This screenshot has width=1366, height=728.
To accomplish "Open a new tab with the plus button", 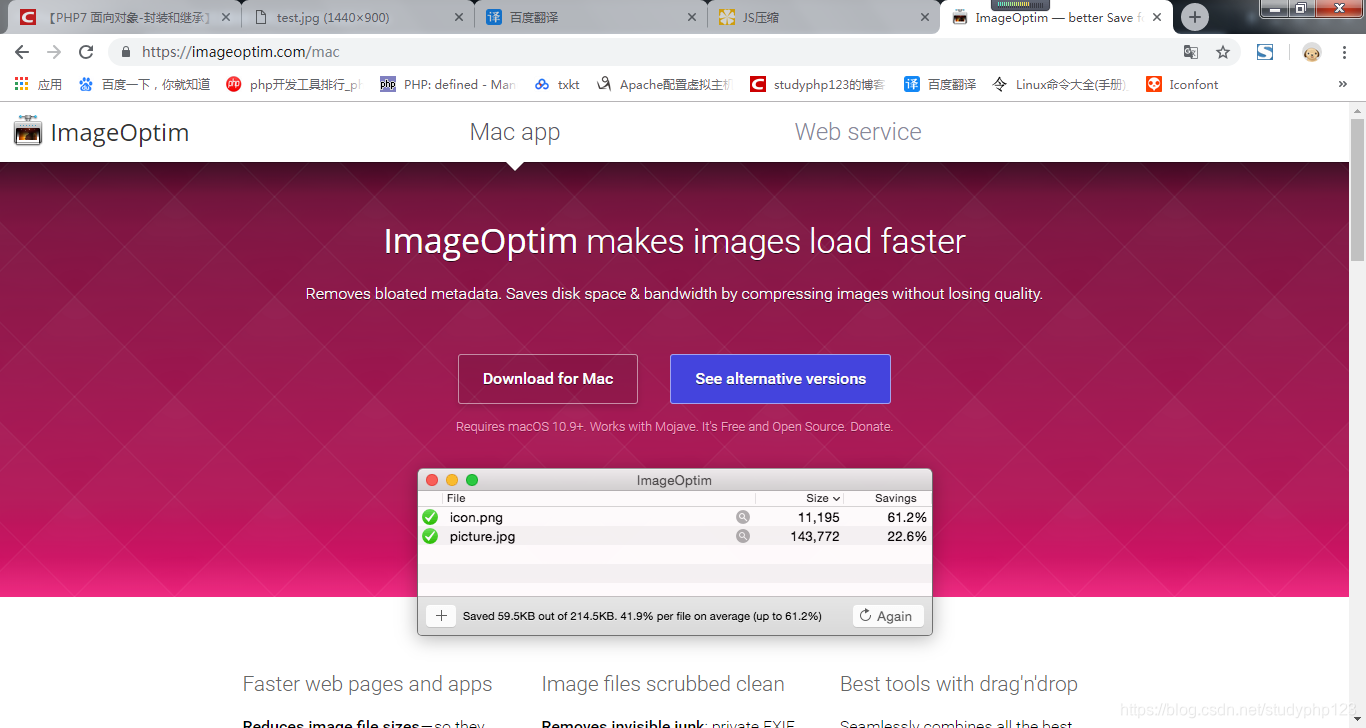I will pyautogui.click(x=1194, y=17).
